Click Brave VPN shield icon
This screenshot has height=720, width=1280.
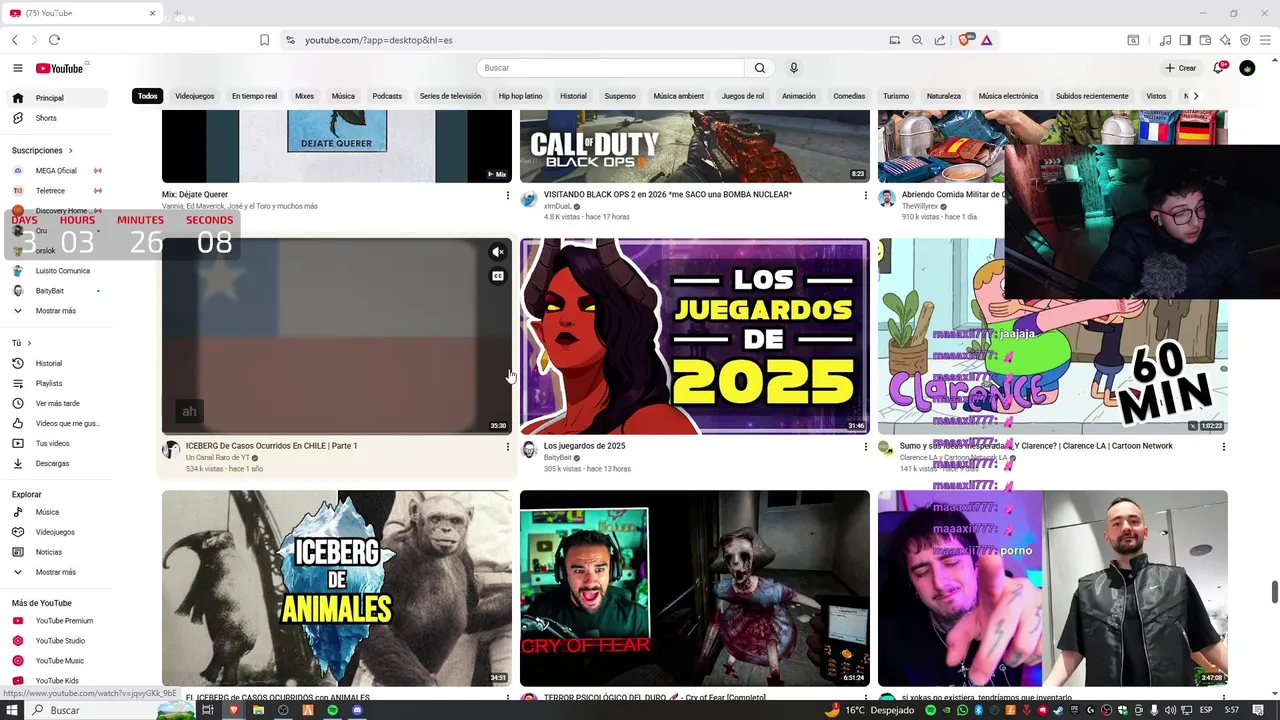point(1245,40)
